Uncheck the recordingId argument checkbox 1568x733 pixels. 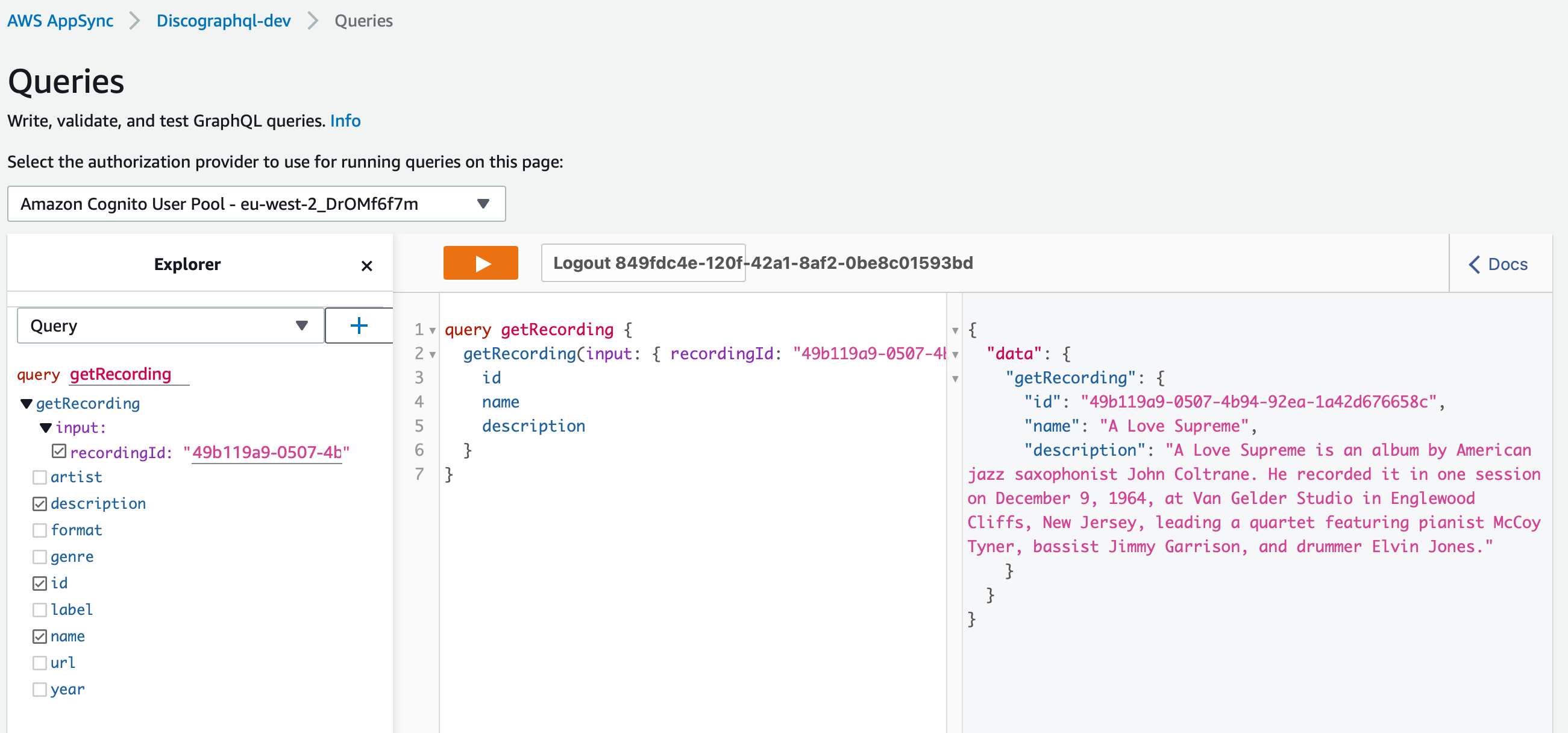tap(59, 451)
